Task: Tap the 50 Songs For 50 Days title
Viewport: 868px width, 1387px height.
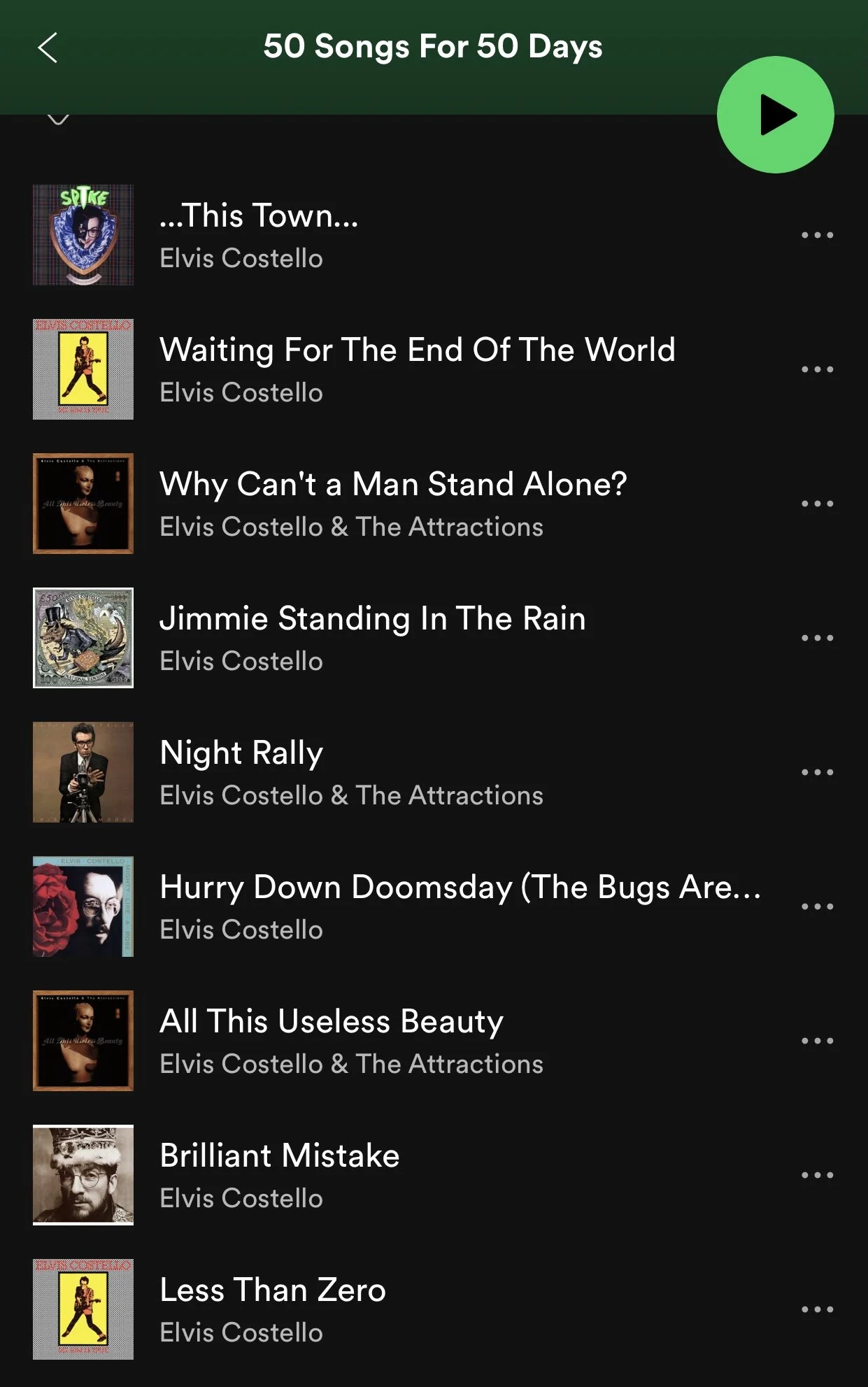Action: pyautogui.click(x=433, y=48)
